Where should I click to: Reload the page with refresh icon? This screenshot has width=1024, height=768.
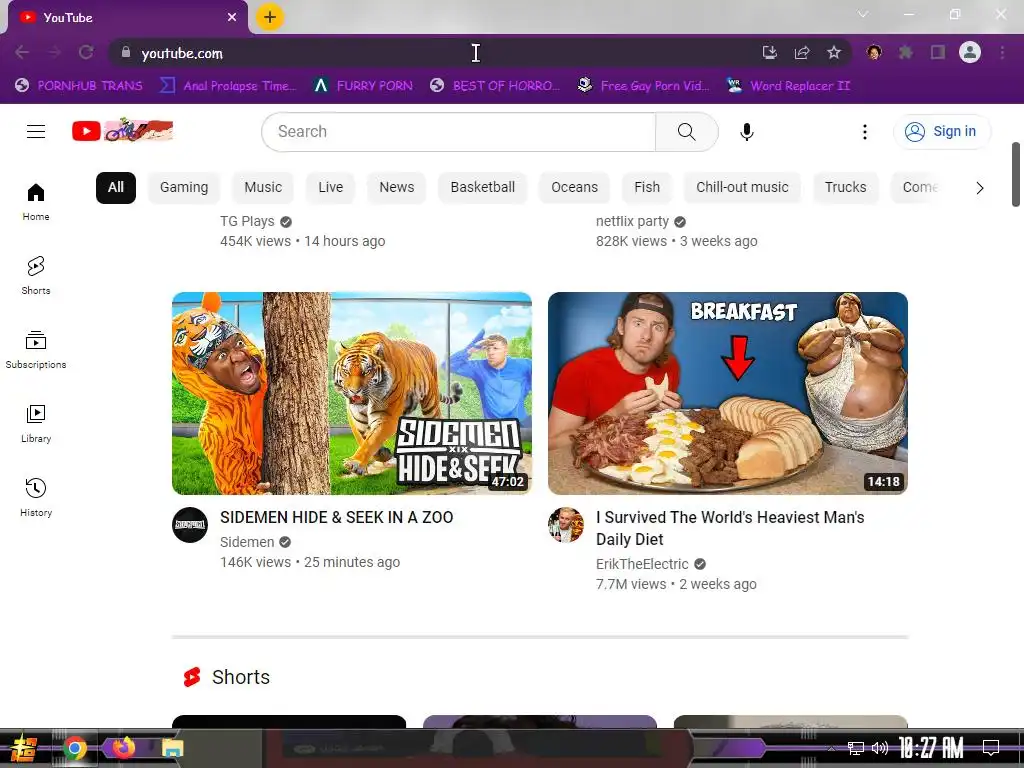[86, 52]
